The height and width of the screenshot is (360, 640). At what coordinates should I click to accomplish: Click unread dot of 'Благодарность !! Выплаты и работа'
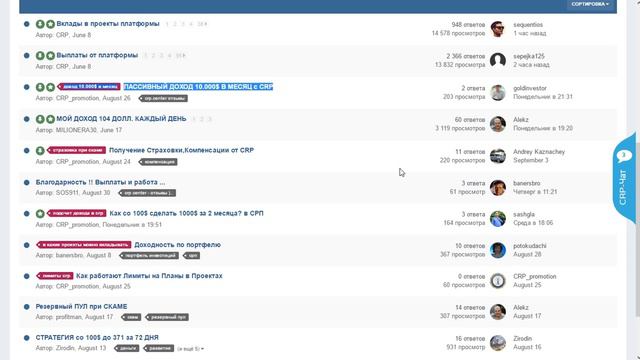27,182
